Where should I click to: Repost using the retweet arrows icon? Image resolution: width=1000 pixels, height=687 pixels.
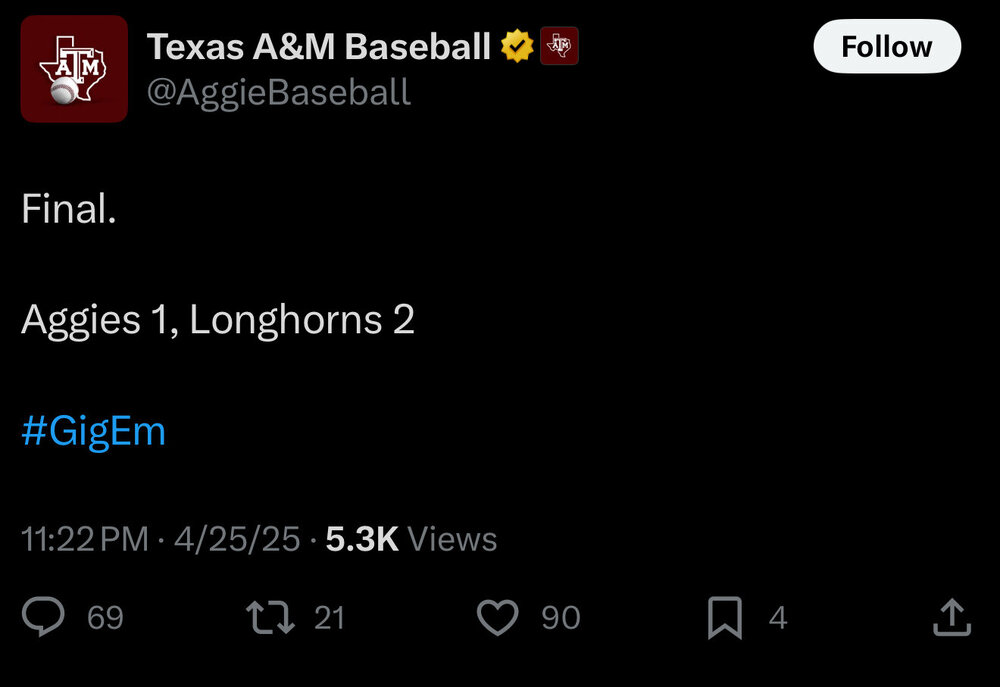270,617
